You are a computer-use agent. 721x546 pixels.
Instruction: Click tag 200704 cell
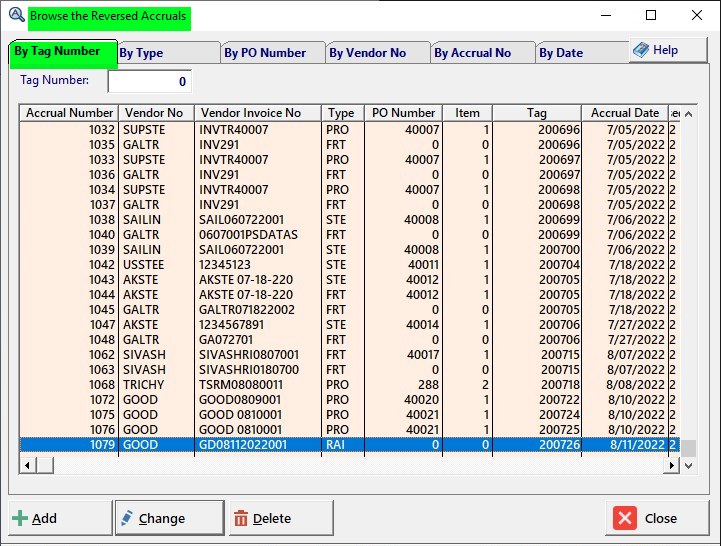559,265
